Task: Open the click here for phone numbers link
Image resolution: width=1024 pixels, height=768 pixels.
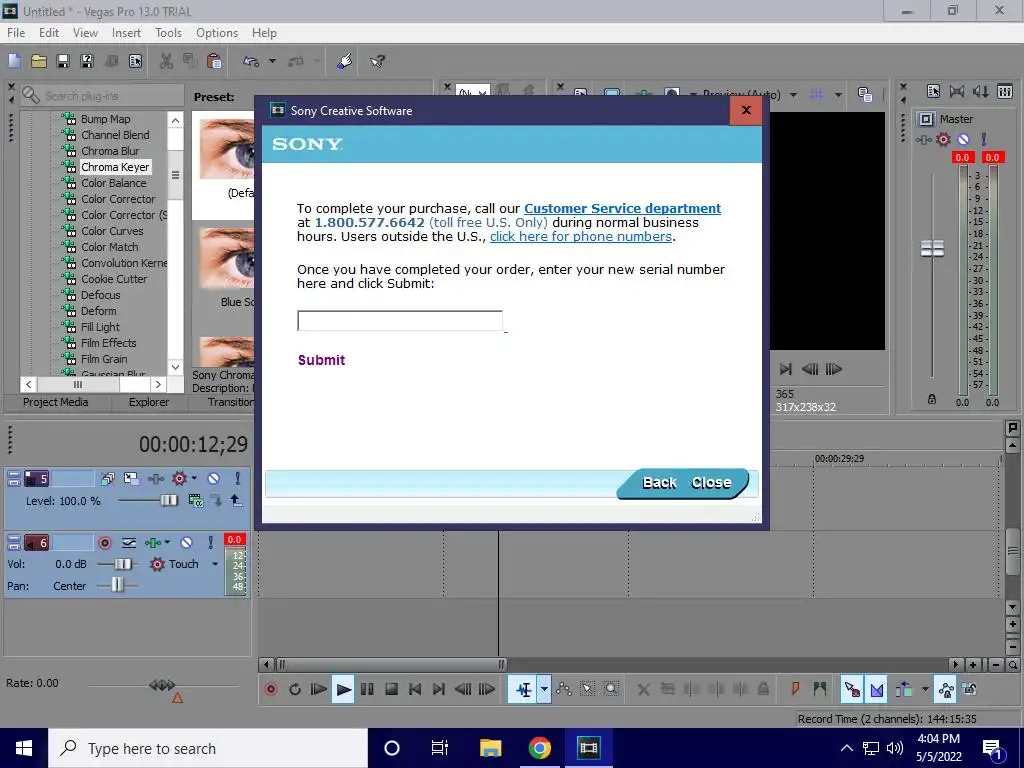Action: 581,236
